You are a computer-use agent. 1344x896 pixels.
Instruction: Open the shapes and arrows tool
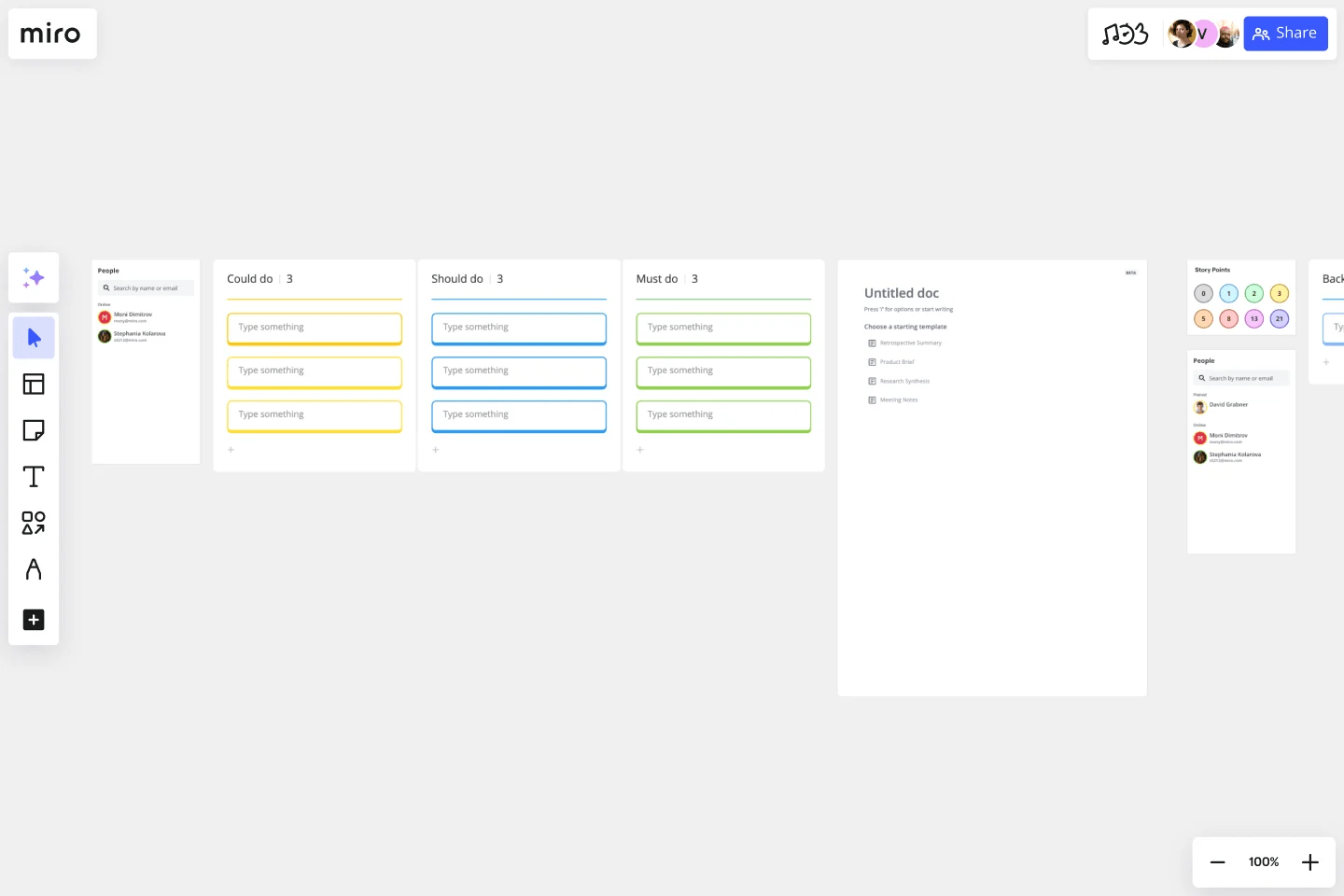(34, 523)
